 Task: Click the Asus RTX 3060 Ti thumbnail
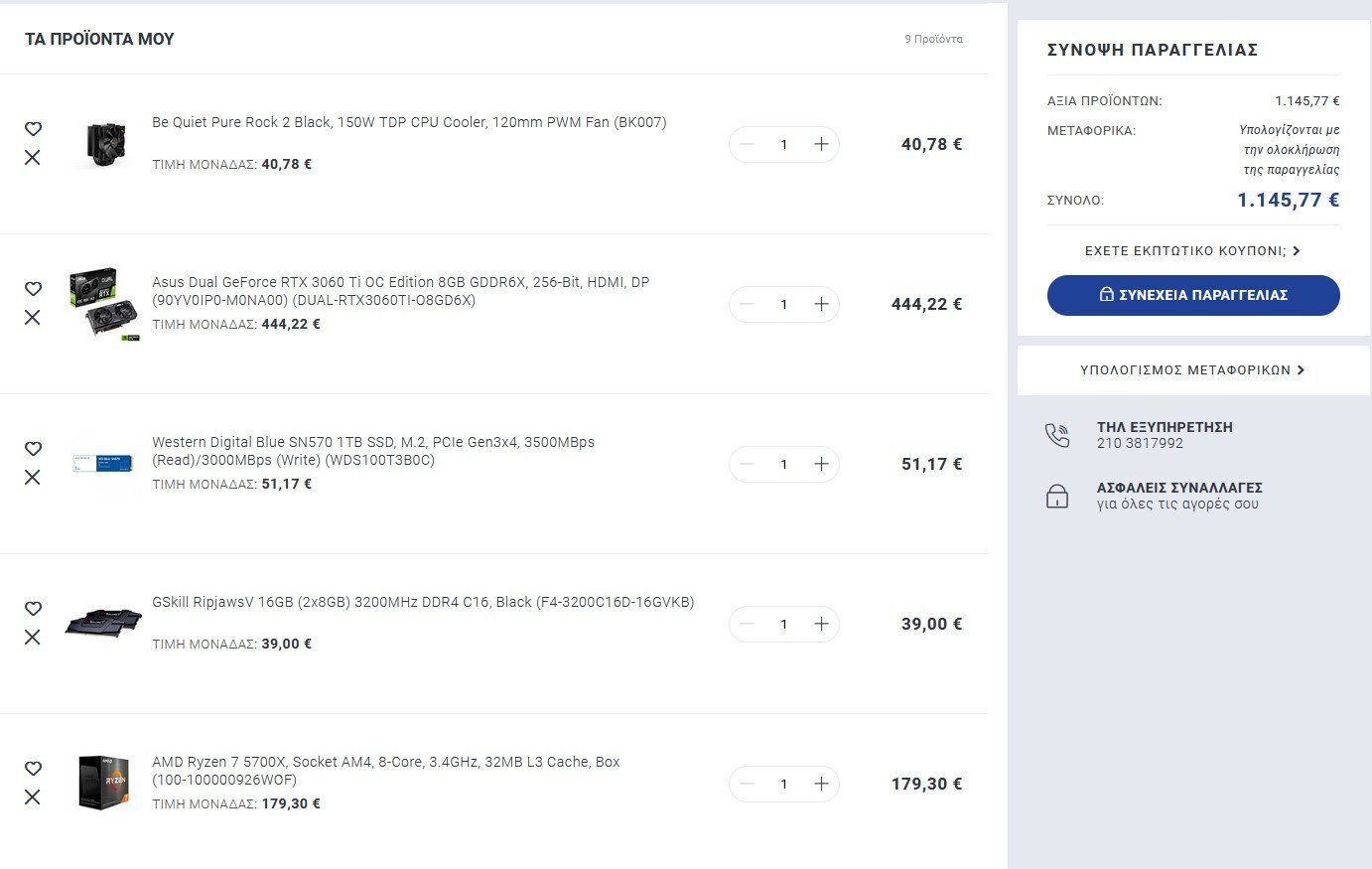pyautogui.click(x=104, y=304)
